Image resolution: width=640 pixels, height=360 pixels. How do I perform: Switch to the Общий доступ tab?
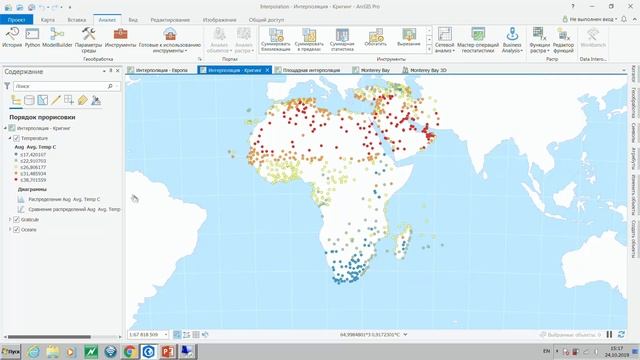tap(266, 20)
